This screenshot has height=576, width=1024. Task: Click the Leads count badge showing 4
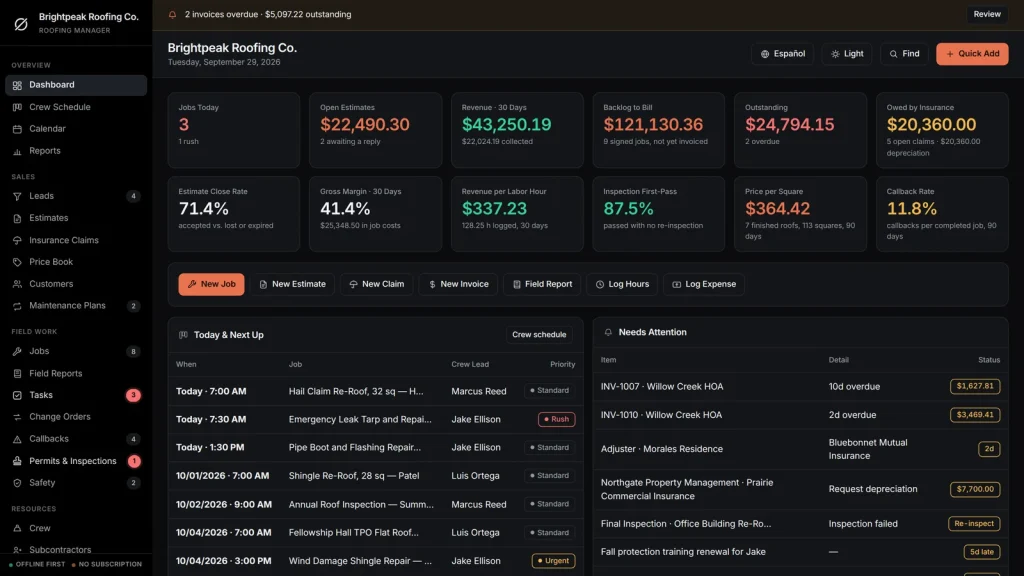pos(133,196)
